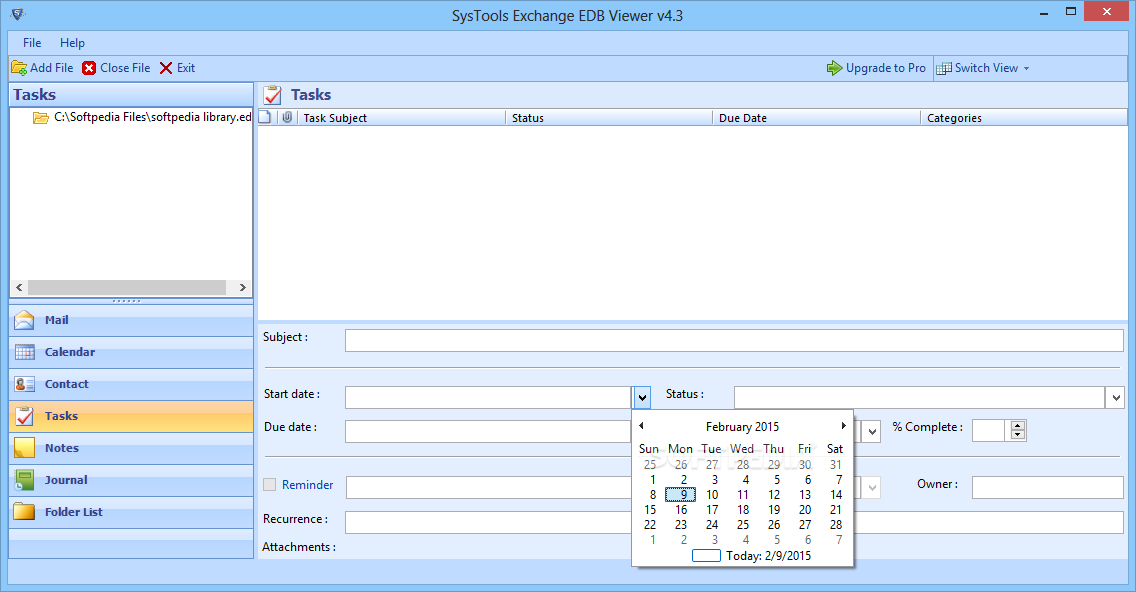1136x592 pixels.
Task: Click the February 2015 month title
Action: coord(743,427)
